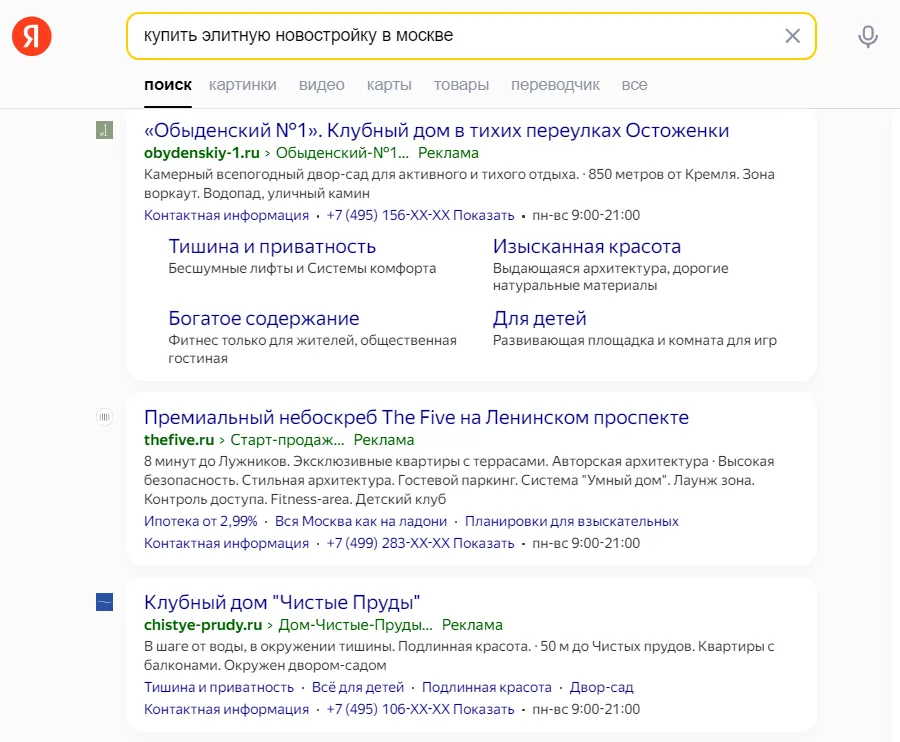Click the Реклама label of thefive.ru
Viewport: 900px width, 742px height.
(384, 440)
